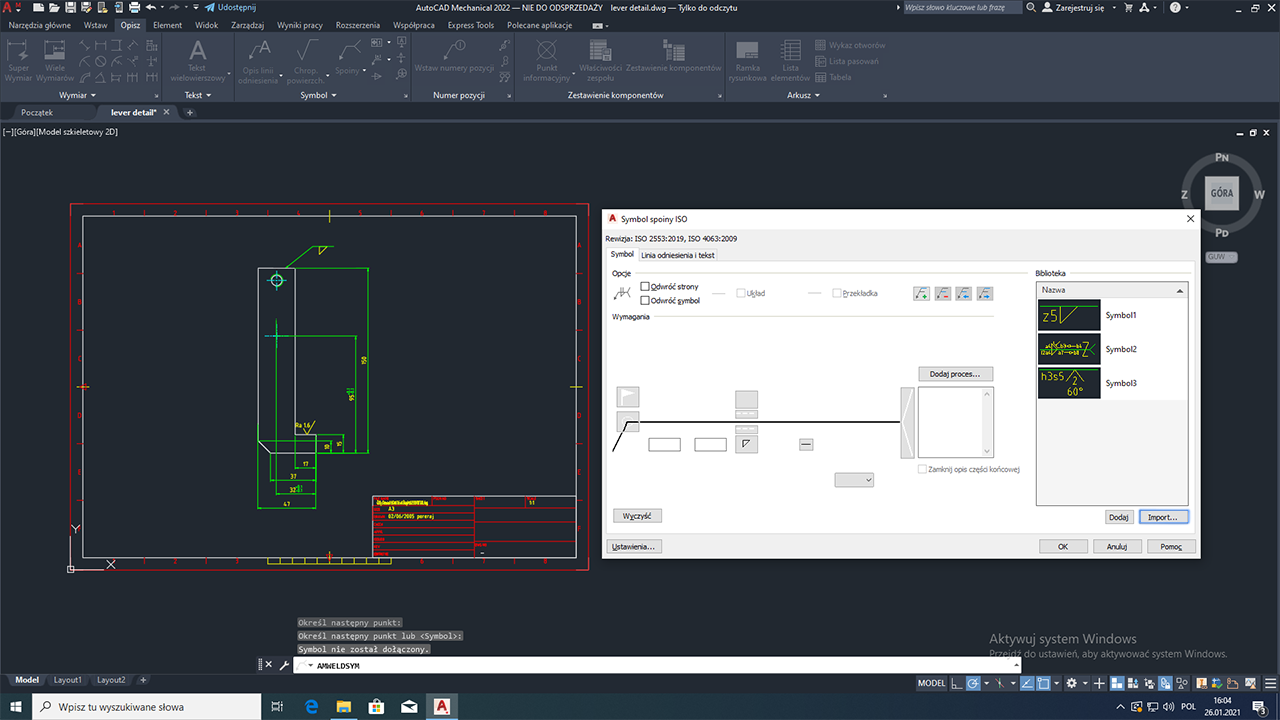The width and height of the screenshot is (1280, 720).
Task: Open Lista elementów tool
Action: pyautogui.click(x=790, y=60)
